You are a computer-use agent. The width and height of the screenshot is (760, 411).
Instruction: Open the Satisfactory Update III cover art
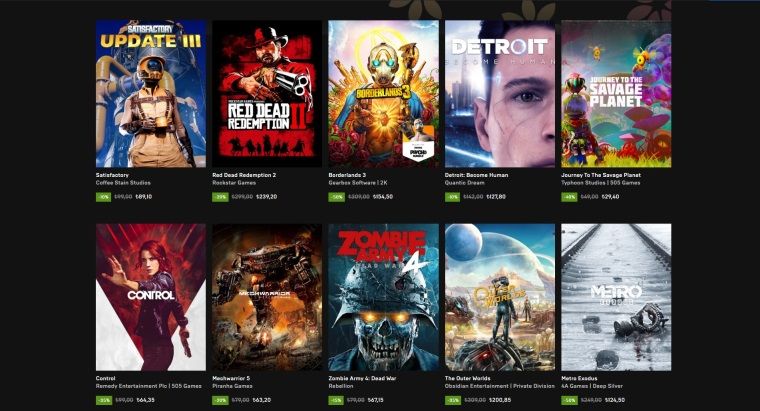point(151,94)
